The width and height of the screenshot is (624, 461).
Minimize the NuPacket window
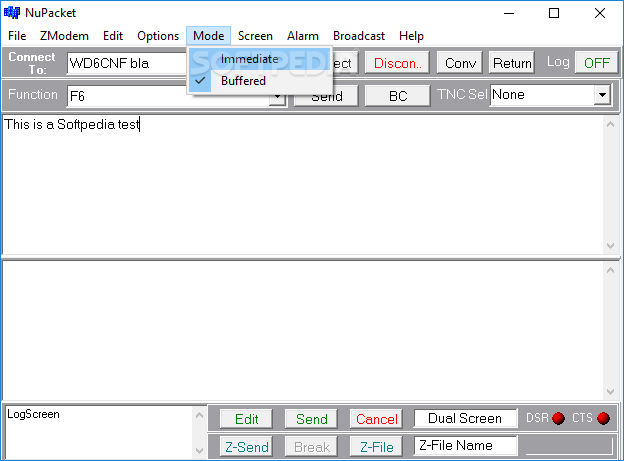[509, 13]
